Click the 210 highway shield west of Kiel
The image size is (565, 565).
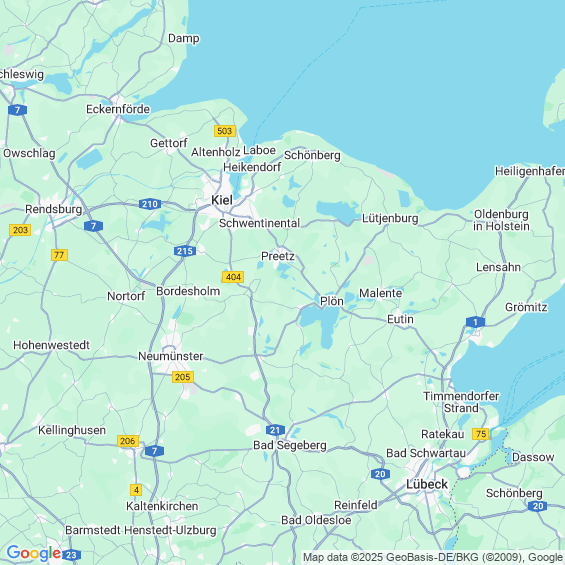point(150,204)
